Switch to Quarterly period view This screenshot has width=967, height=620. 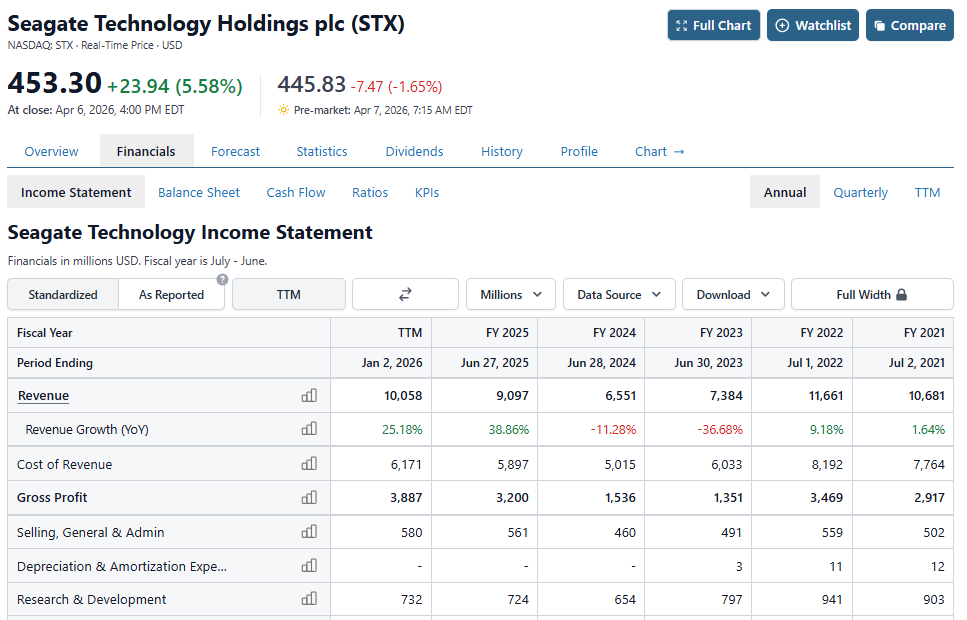coord(860,192)
